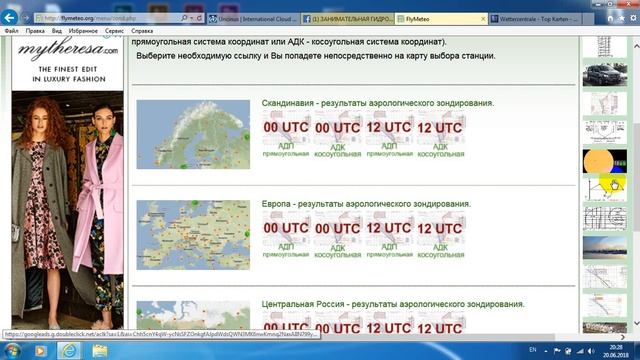Open the mytheresa.com fashion ad

pos(67,183)
